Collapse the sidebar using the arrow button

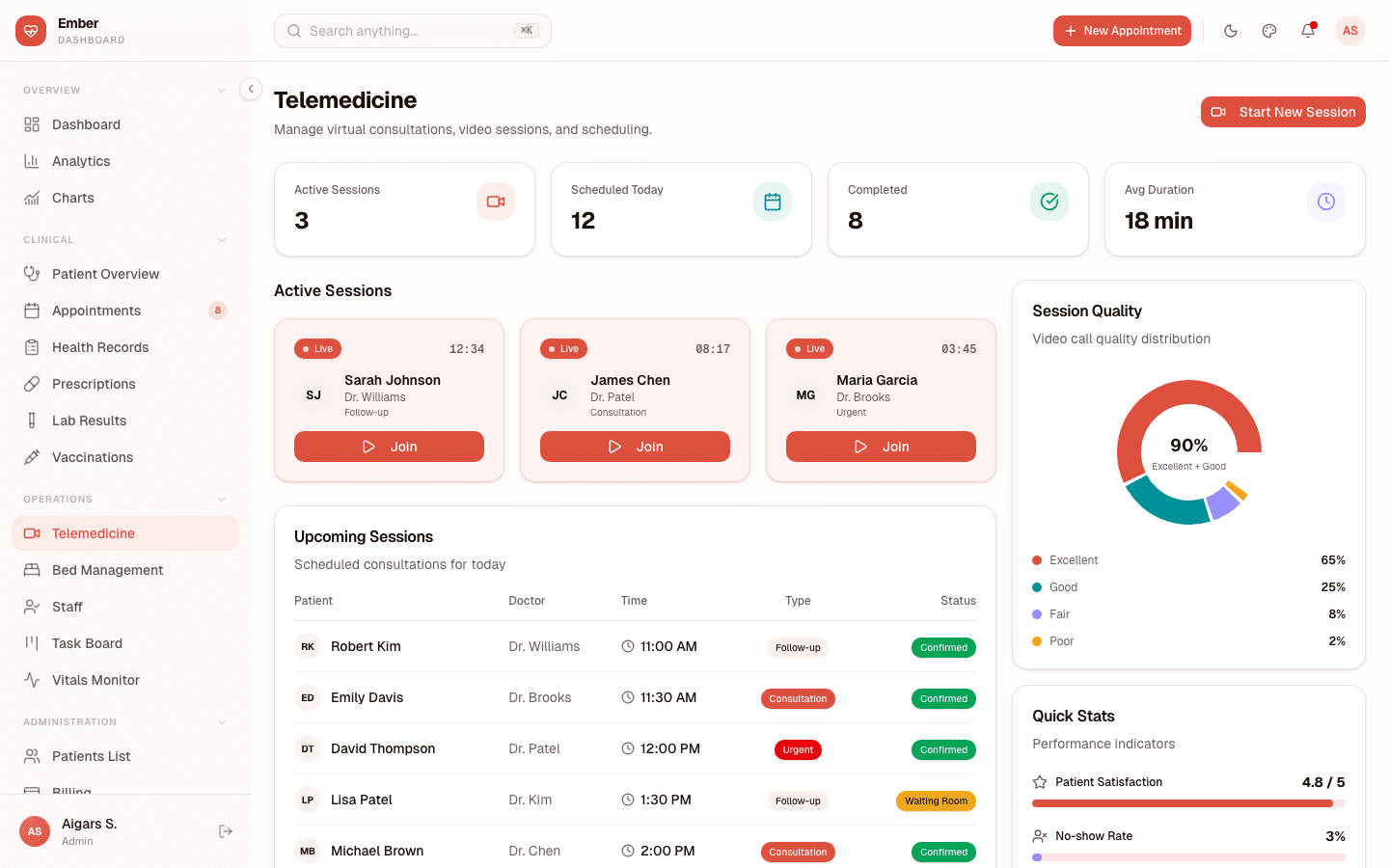(250, 88)
